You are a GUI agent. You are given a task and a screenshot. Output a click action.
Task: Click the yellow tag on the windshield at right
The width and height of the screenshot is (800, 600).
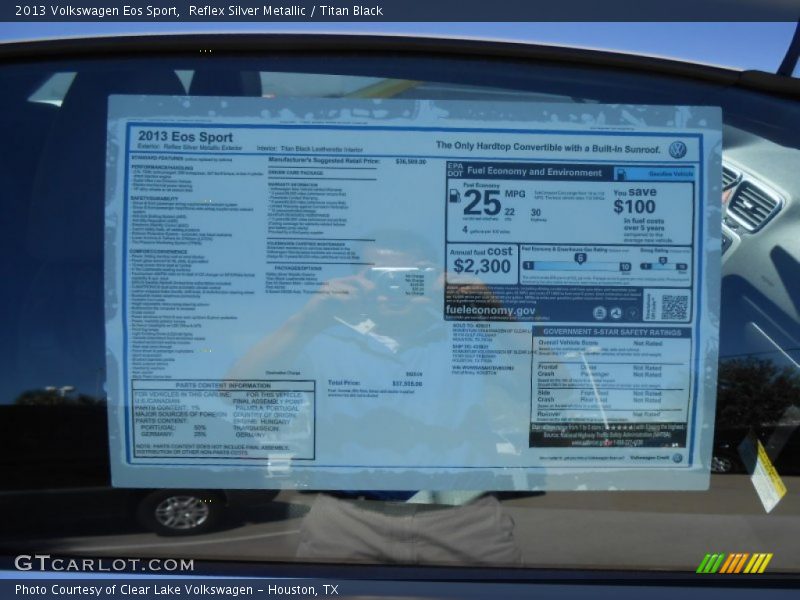[769, 475]
